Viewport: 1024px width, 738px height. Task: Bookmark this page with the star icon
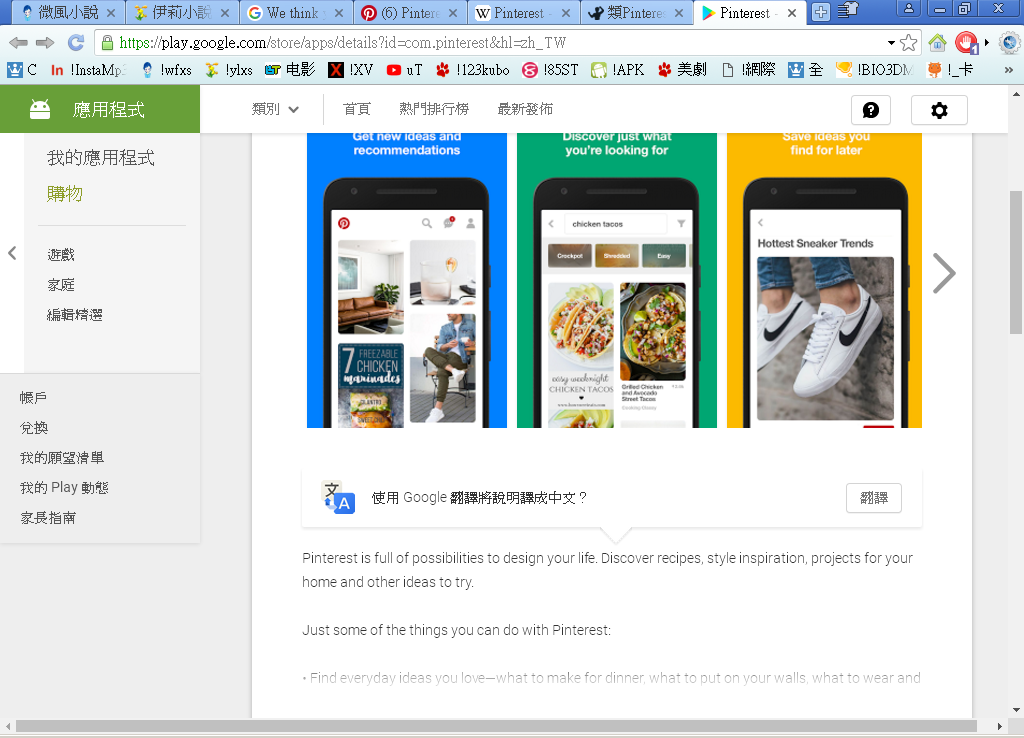[908, 43]
